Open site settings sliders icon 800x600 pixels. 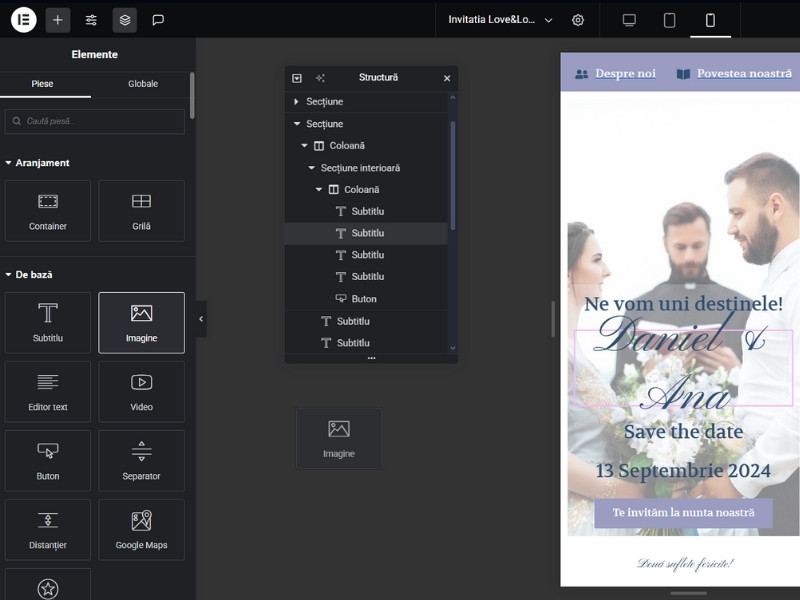[91, 20]
